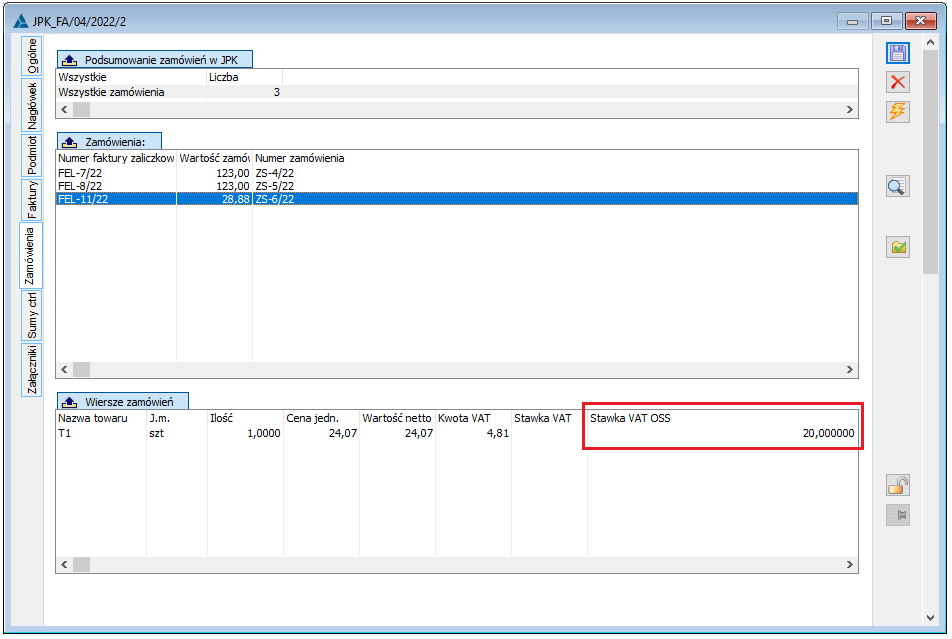This screenshot has height=639, width=952.
Task: Click the app logo icon in the title bar
Action: point(21,21)
